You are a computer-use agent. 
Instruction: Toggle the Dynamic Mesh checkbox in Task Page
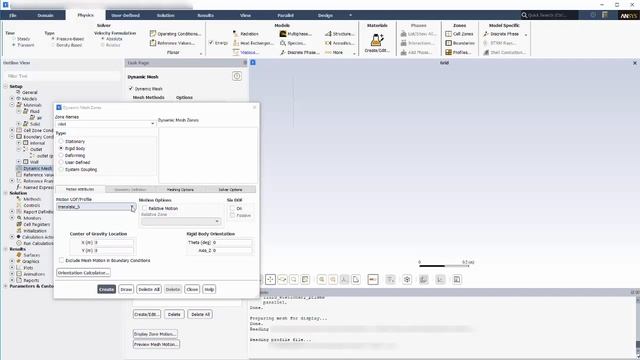(131, 89)
